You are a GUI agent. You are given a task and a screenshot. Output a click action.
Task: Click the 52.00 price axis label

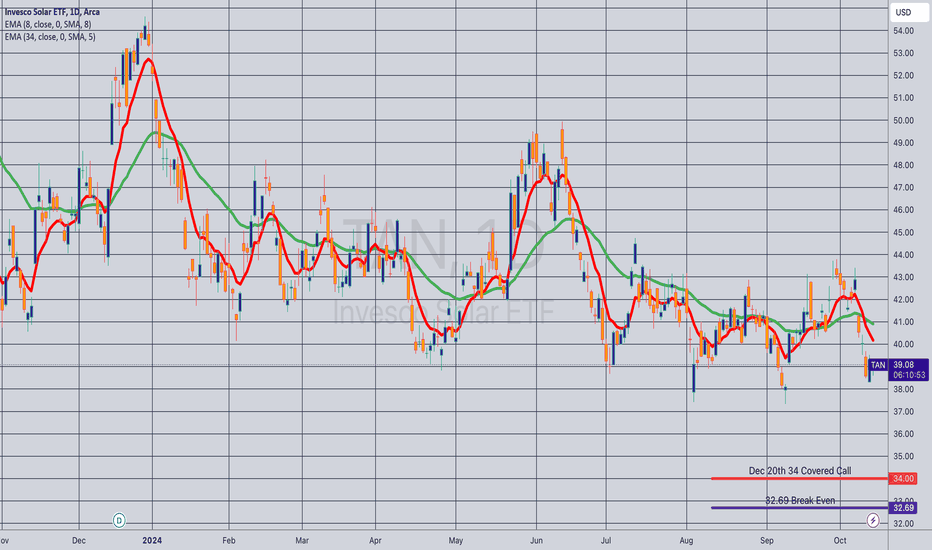[x=903, y=76]
